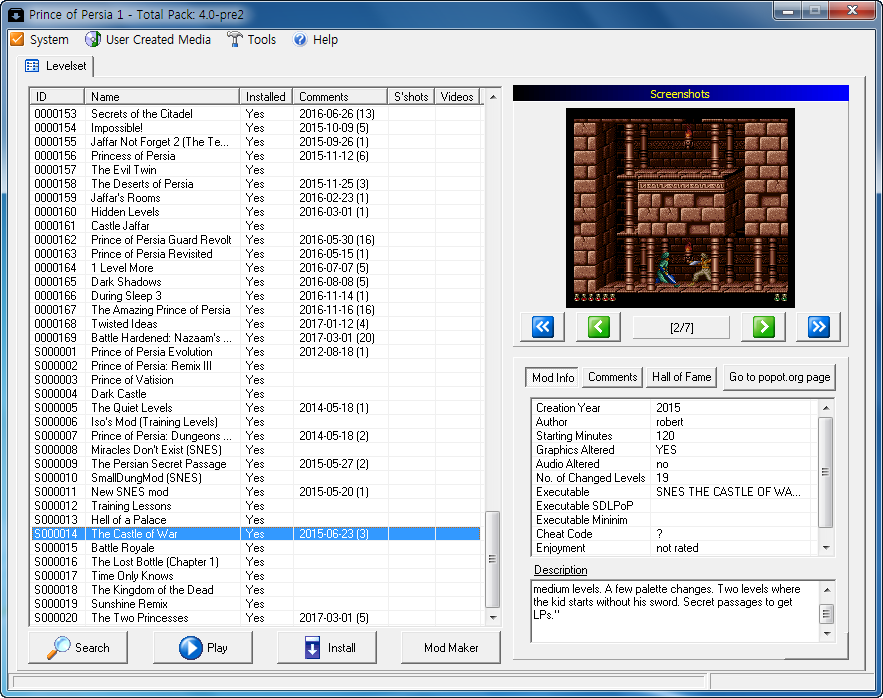The image size is (883, 698).
Task: Select the row 'Hell of a Palace'
Action: coord(256,519)
